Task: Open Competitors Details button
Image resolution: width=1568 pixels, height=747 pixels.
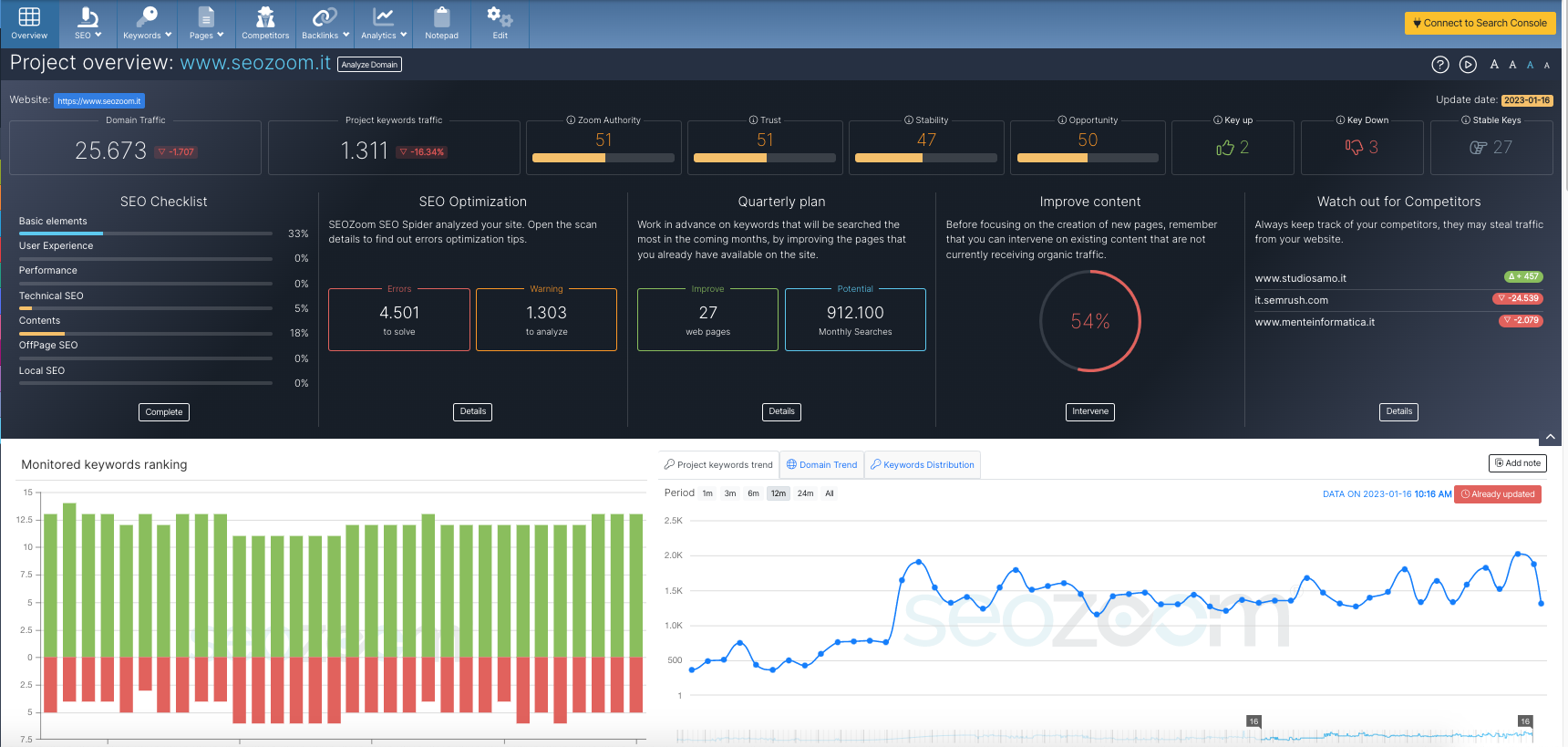Action: [x=1399, y=412]
